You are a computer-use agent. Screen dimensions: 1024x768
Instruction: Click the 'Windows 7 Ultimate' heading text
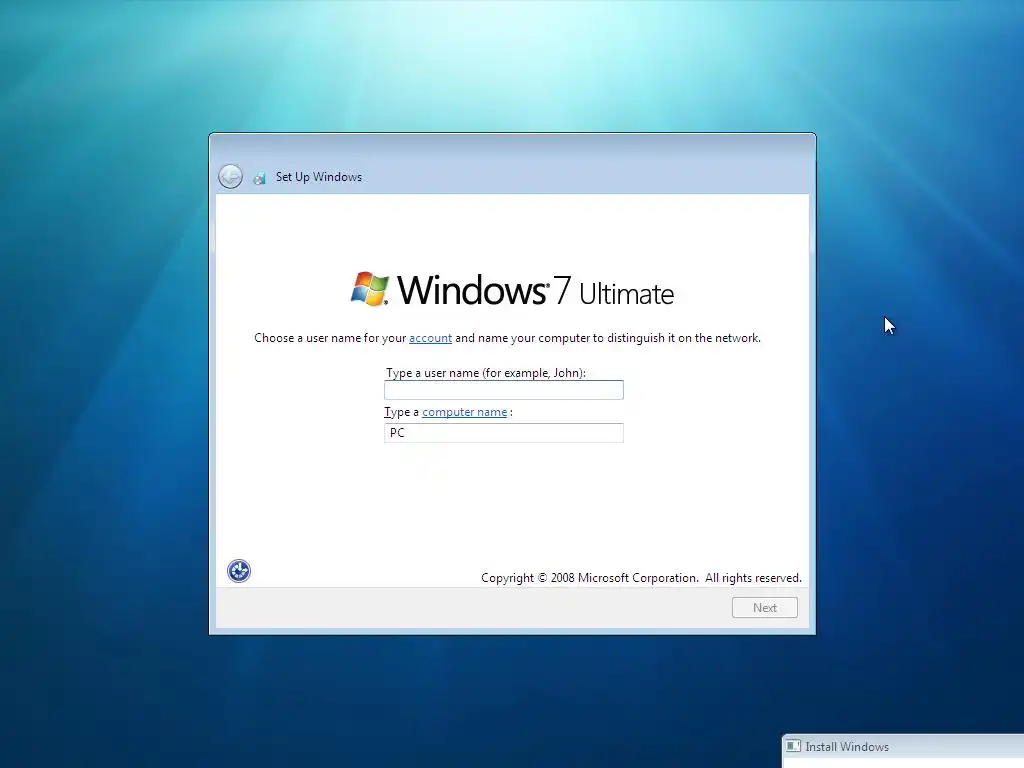[x=536, y=291]
